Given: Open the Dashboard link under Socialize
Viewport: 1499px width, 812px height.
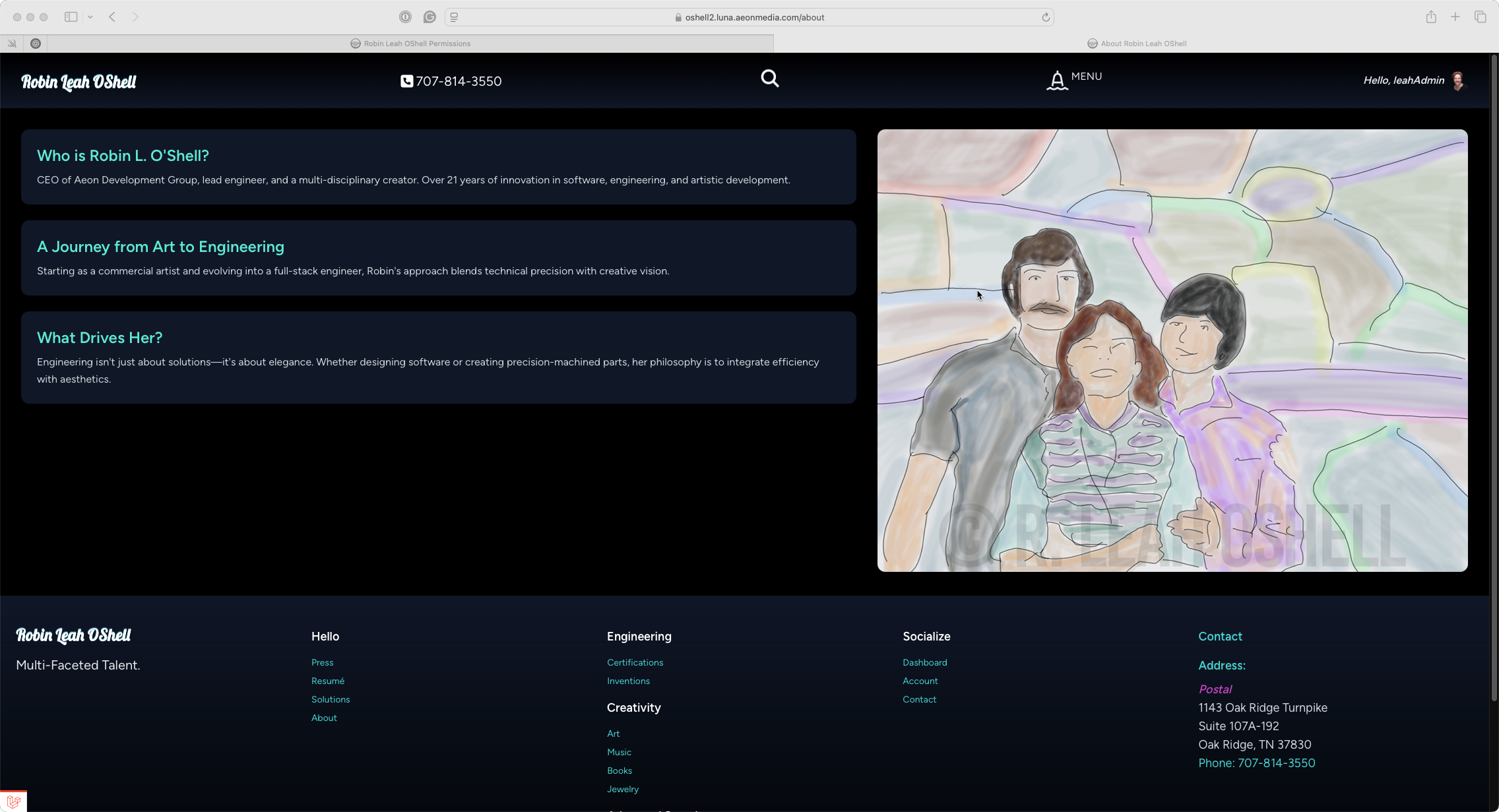Looking at the screenshot, I should [x=924, y=662].
